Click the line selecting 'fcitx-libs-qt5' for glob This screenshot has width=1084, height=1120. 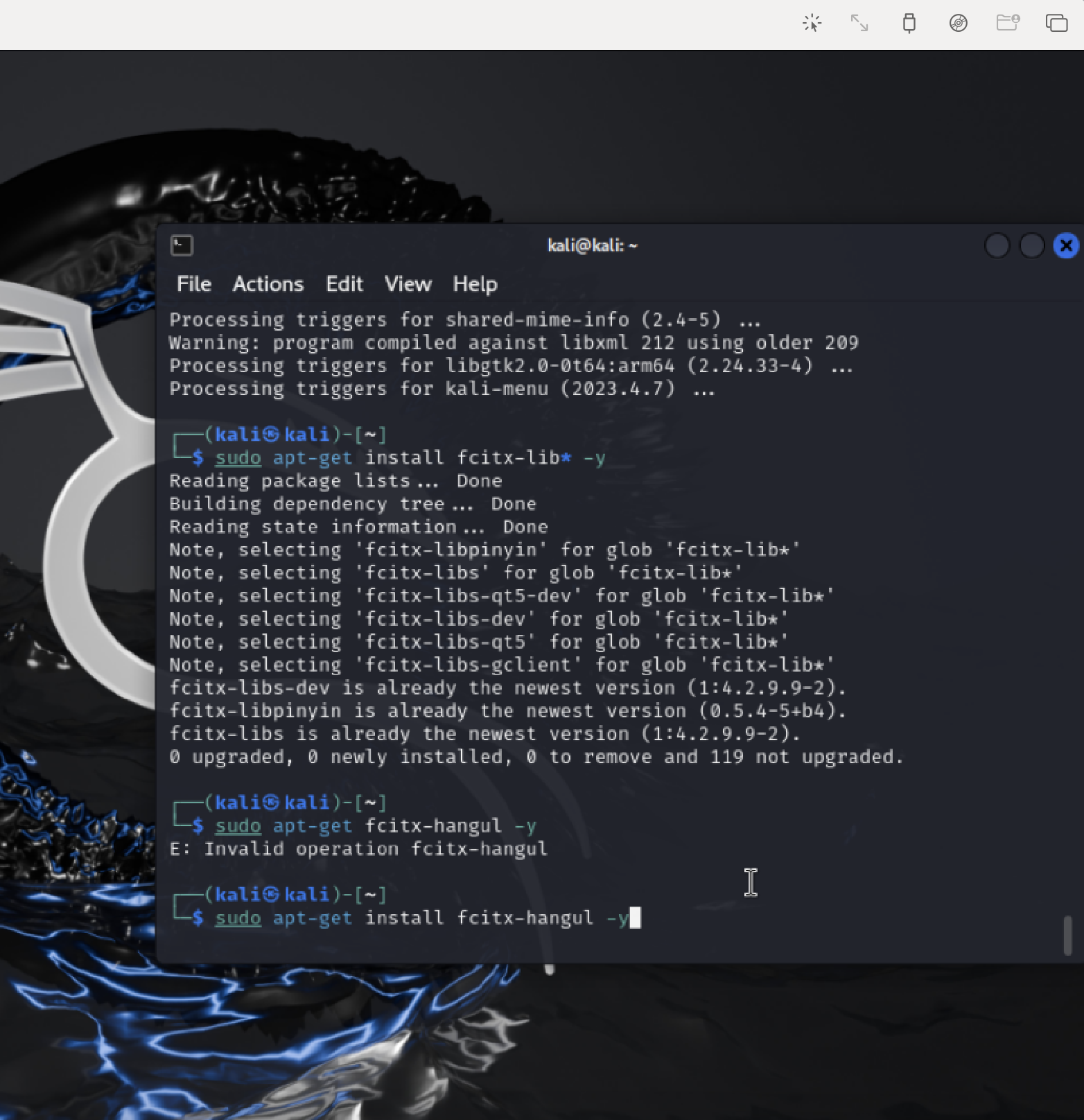click(479, 642)
